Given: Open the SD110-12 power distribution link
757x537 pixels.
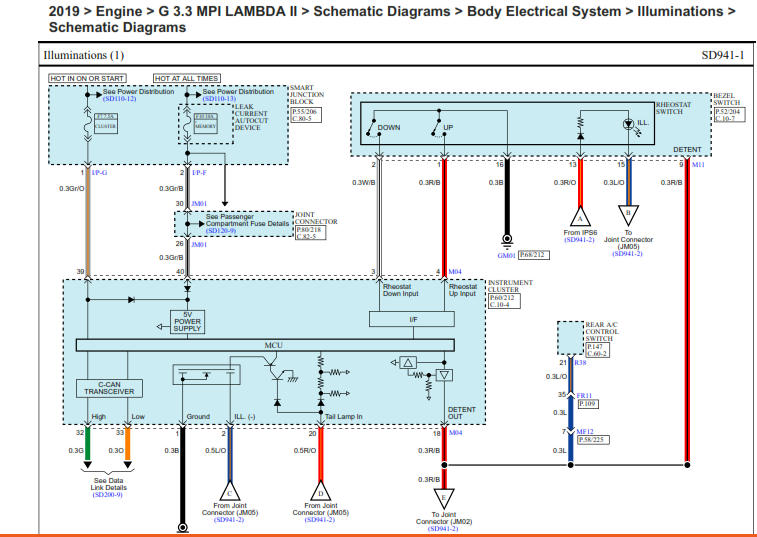Looking at the screenshot, I should point(119,99).
